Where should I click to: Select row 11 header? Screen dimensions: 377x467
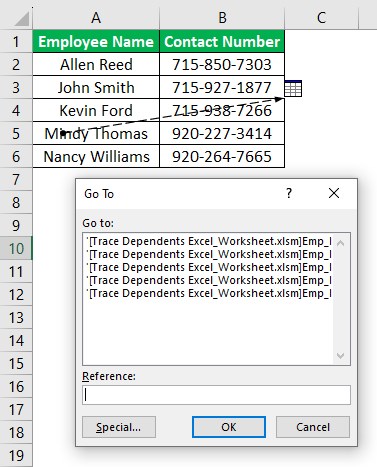point(16,272)
